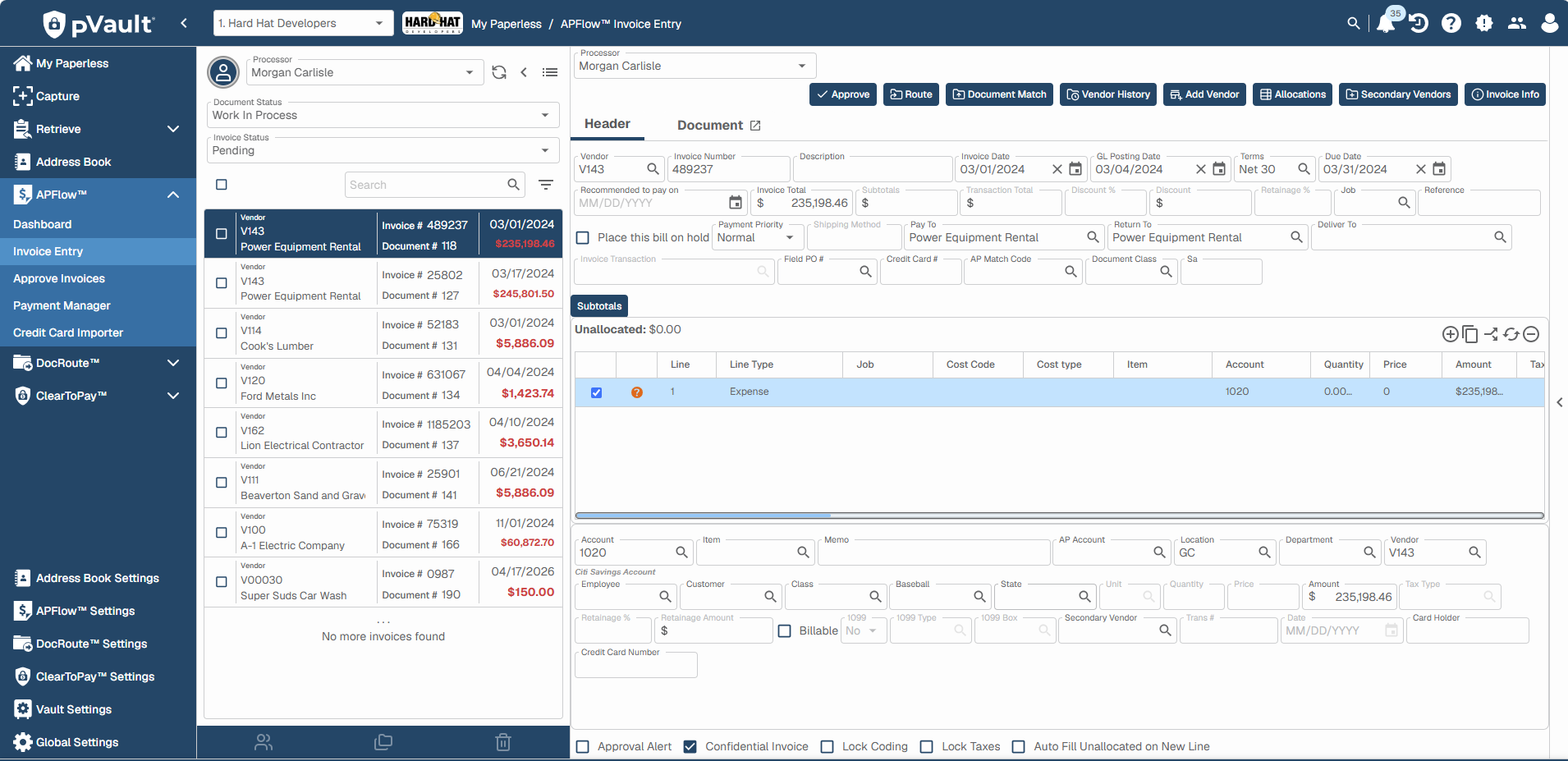Open the Invoice Date calendar picker
The height and width of the screenshot is (761, 1568).
[x=1075, y=169]
